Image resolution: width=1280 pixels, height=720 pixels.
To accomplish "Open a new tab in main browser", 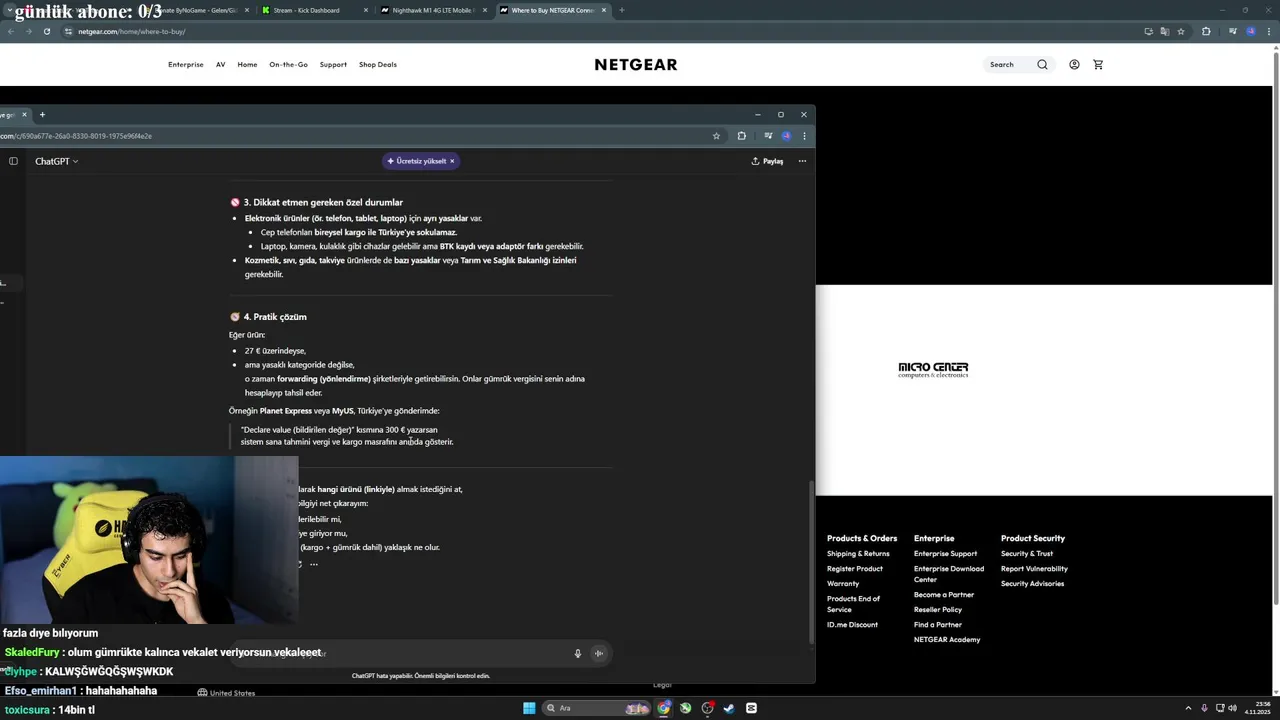I will (x=622, y=10).
